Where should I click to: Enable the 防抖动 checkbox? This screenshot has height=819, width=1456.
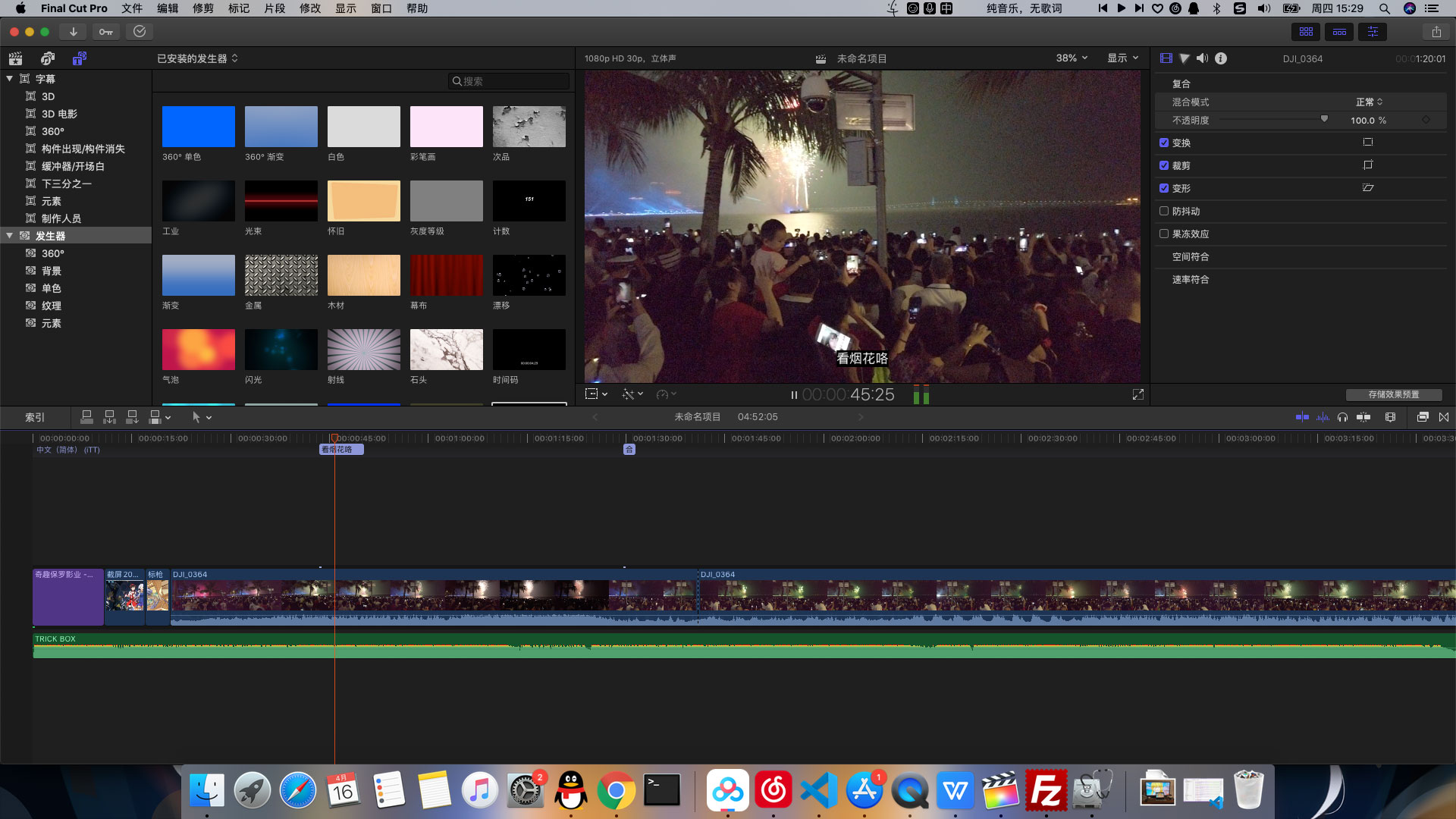[1164, 211]
